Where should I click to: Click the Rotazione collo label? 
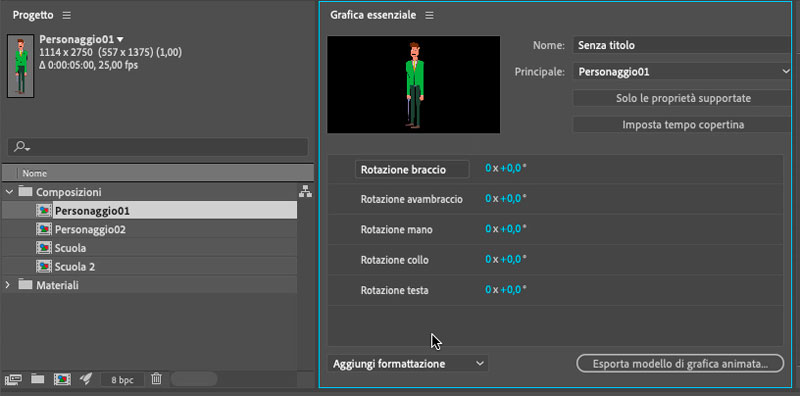394,260
